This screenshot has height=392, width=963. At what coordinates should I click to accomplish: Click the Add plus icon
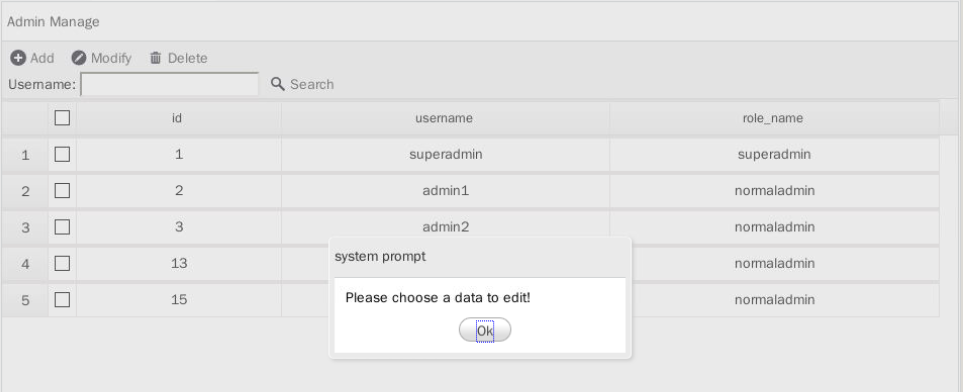18,58
